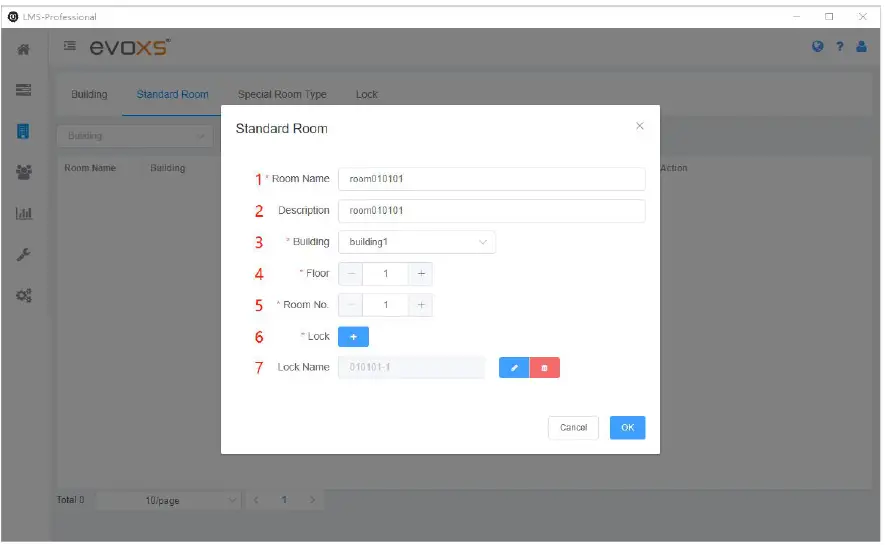Maximize the LMS-Professional window

pos(829,16)
